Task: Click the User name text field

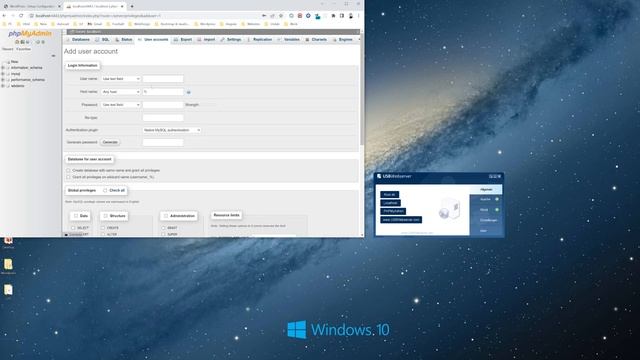Action: (x=163, y=79)
